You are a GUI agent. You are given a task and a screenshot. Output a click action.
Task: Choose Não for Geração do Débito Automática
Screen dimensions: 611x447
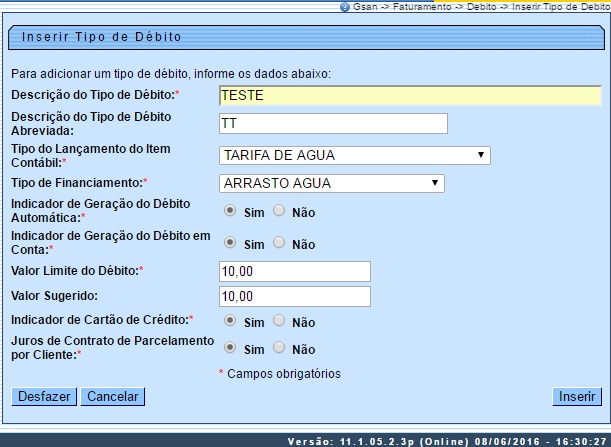(279, 211)
